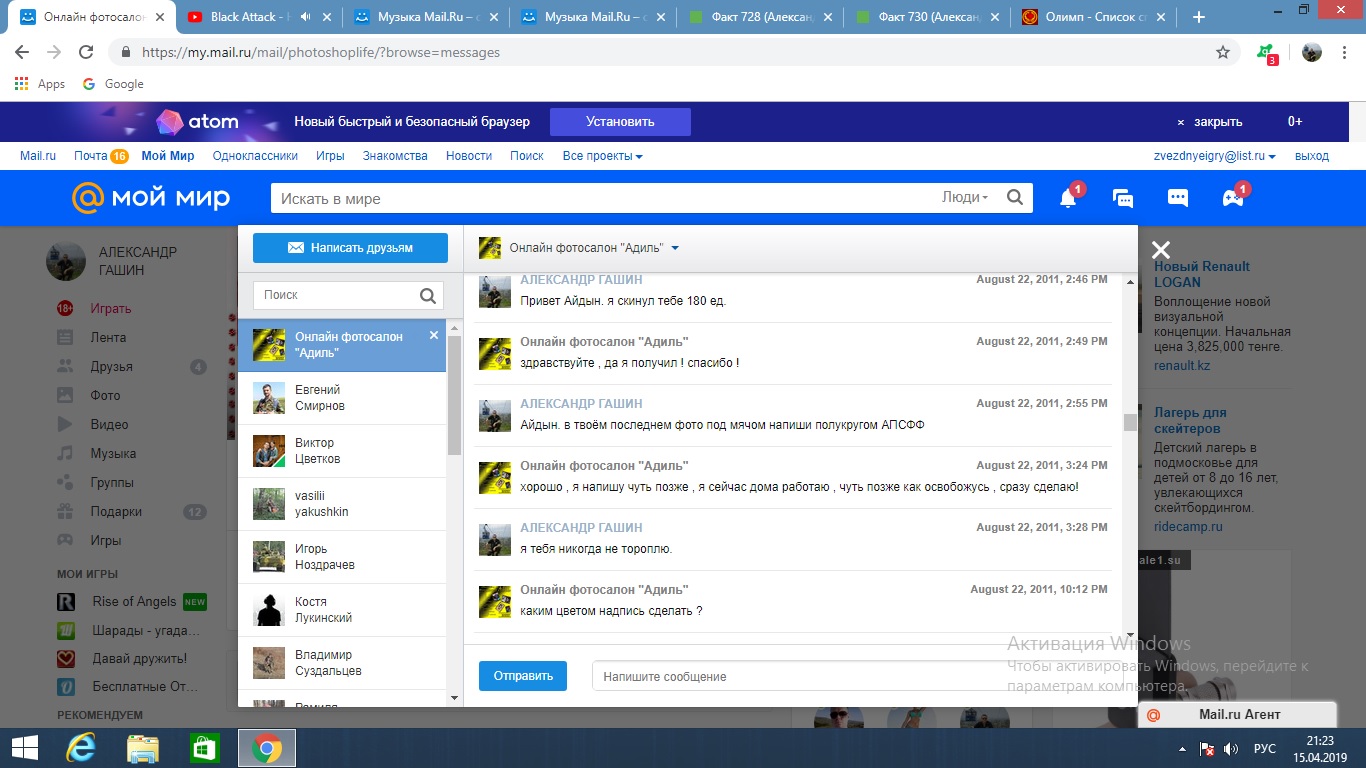Open Друзья in left sidebar
The height and width of the screenshot is (768, 1366).
pyautogui.click(x=111, y=367)
